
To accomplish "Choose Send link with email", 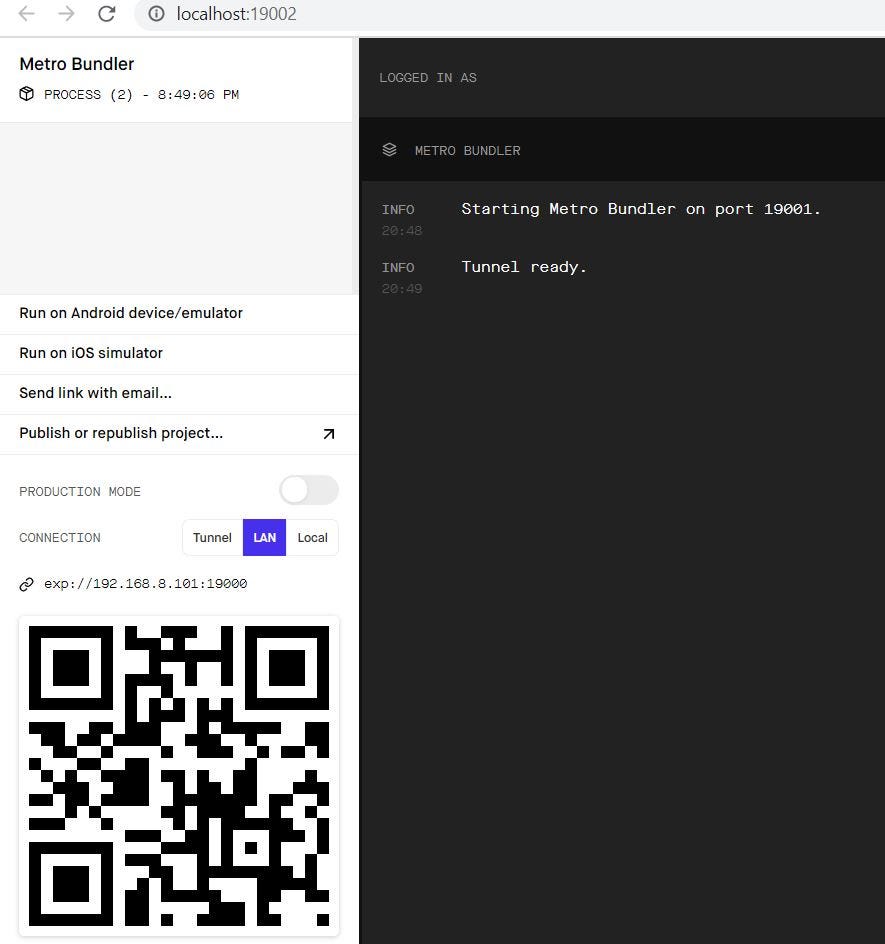I will 95,393.
